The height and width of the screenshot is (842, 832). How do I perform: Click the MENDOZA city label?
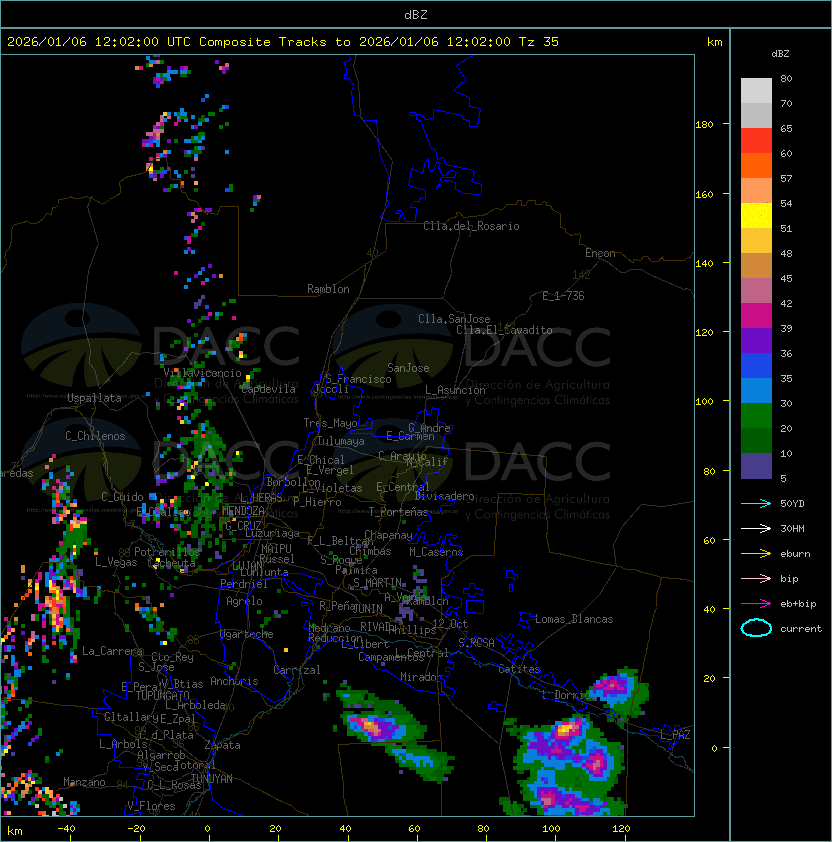(243, 510)
